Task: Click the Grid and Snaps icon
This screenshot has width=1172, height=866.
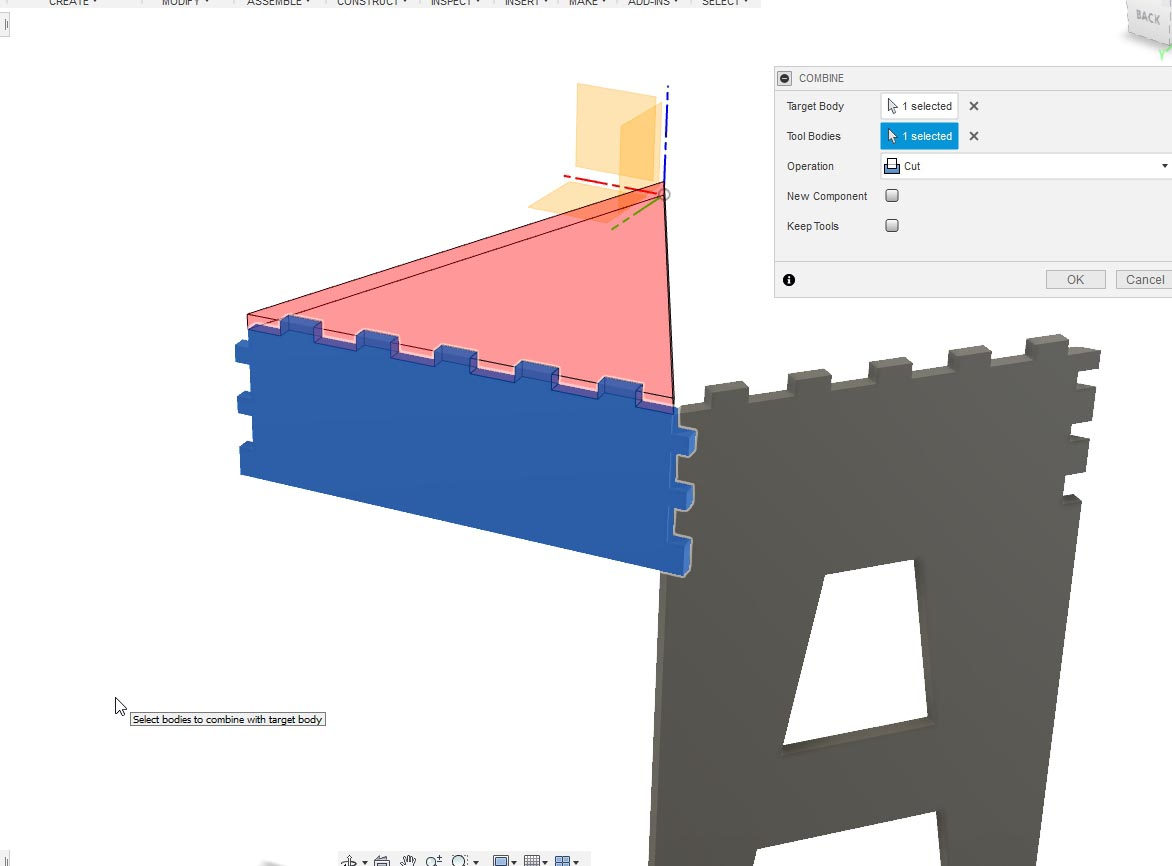Action: [531, 862]
